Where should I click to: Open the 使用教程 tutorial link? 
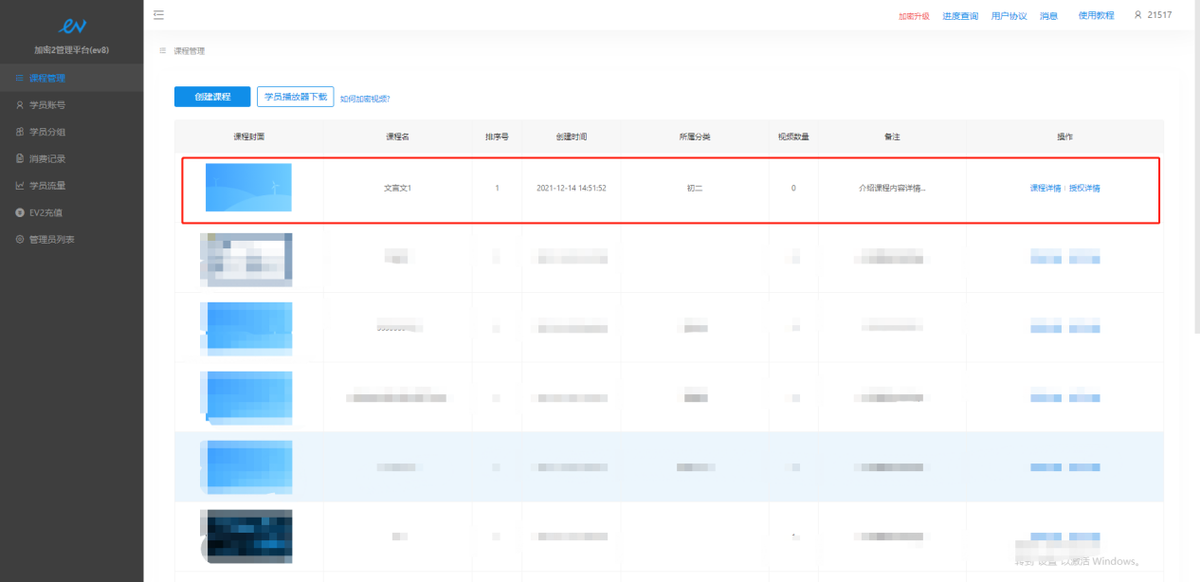1096,16
